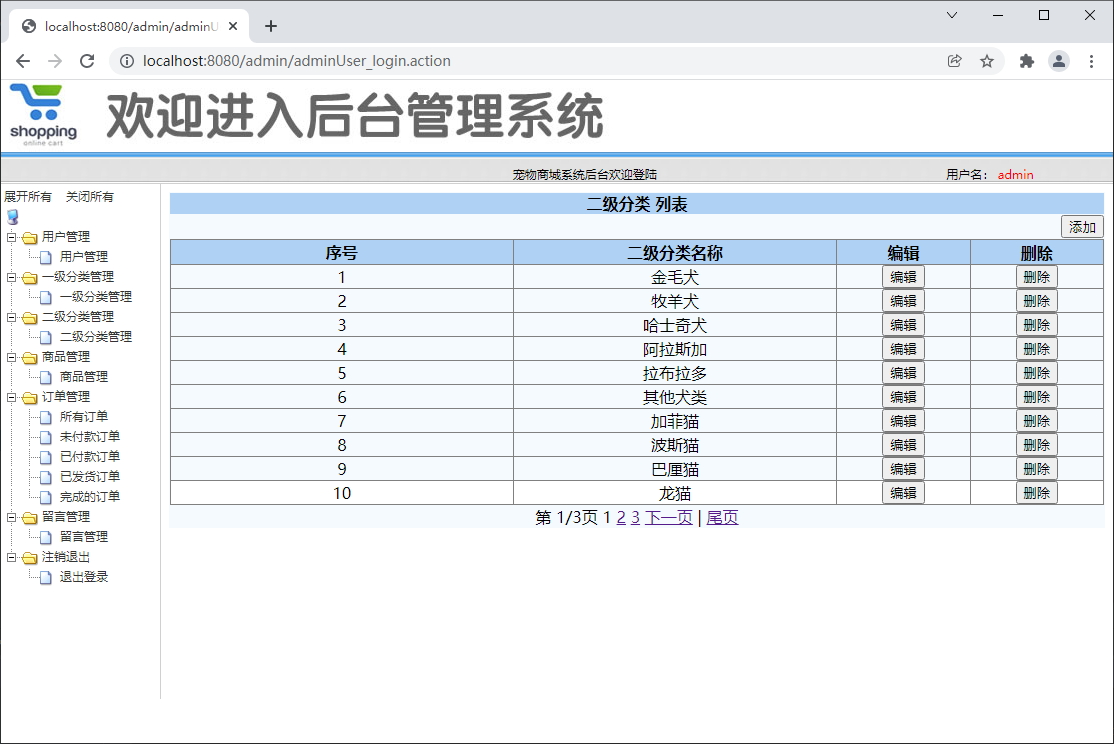Viewport: 1114px width, 744px height.
Task: Open the 一级分类管理 child page
Action: pyautogui.click(x=96, y=296)
